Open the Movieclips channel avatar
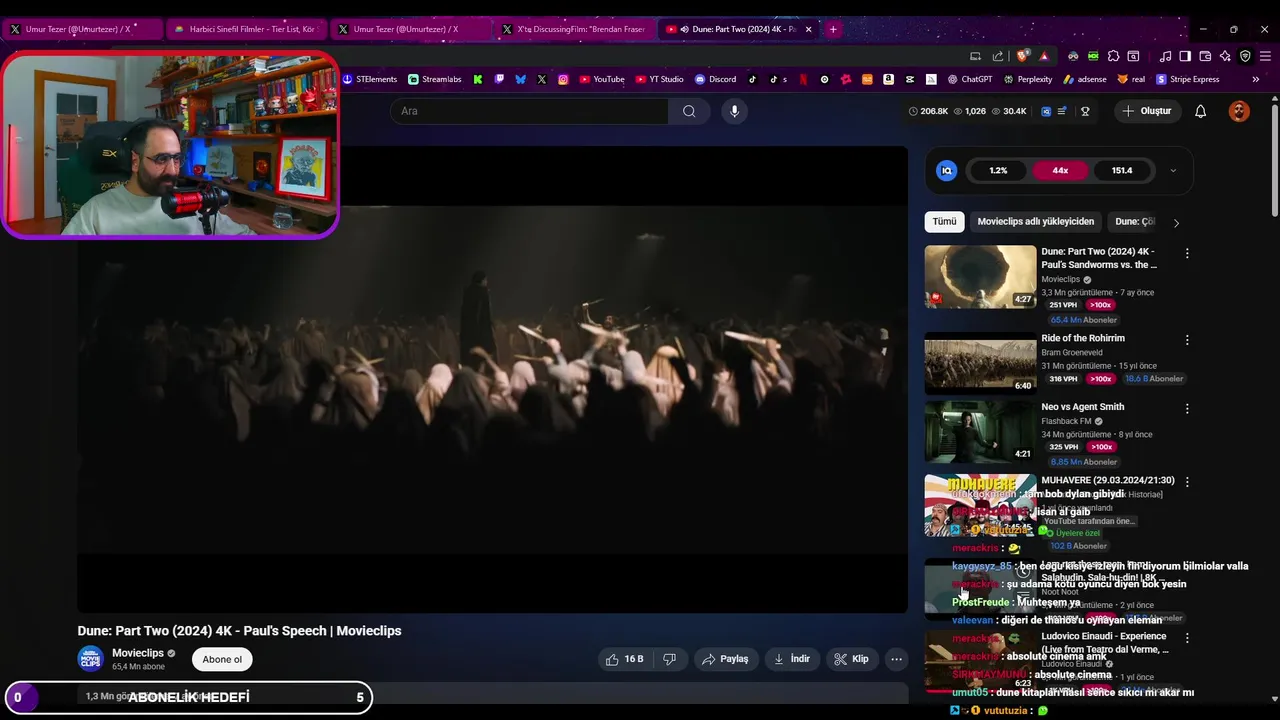 pyautogui.click(x=91, y=659)
